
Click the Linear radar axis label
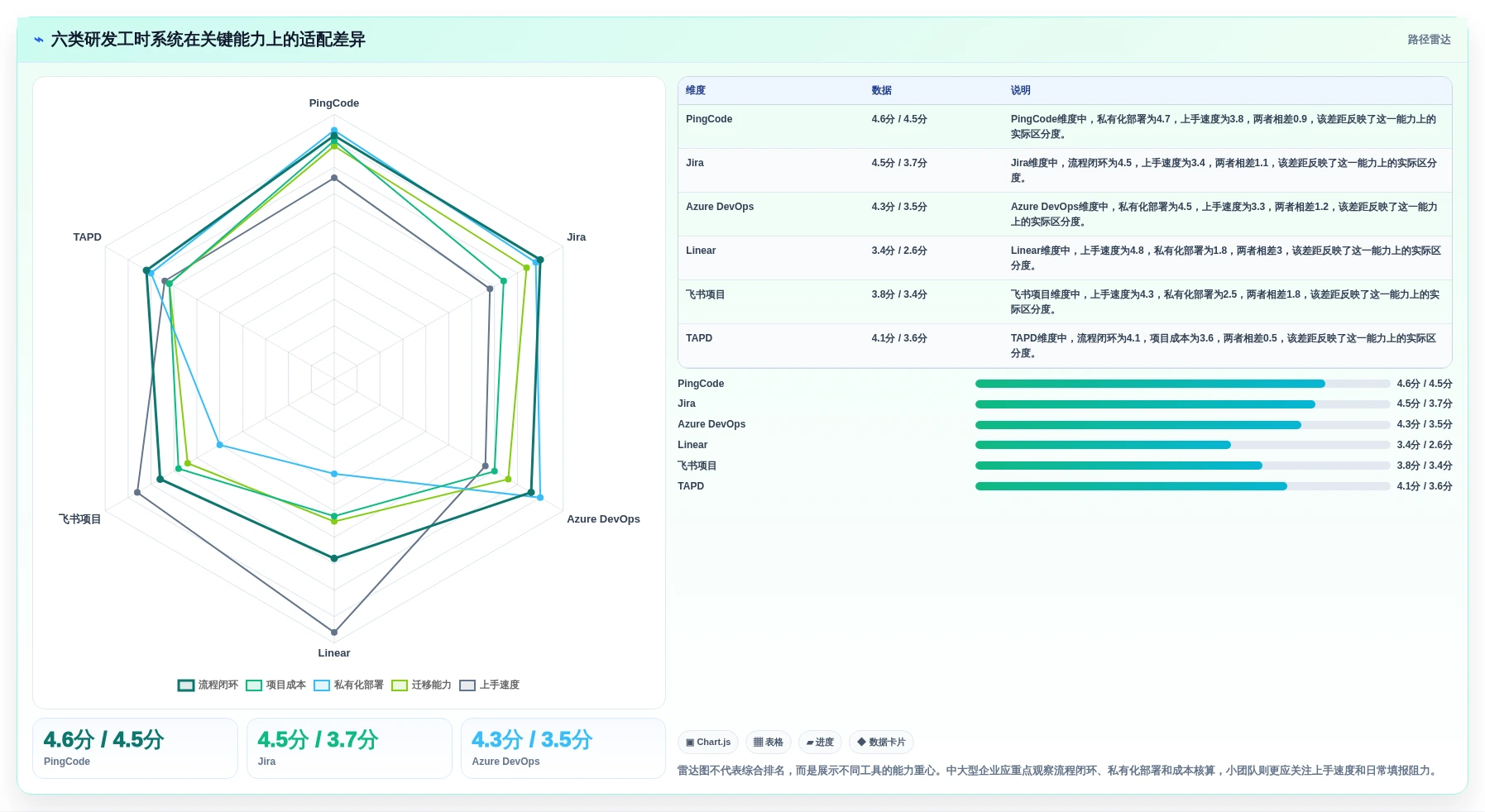click(334, 653)
